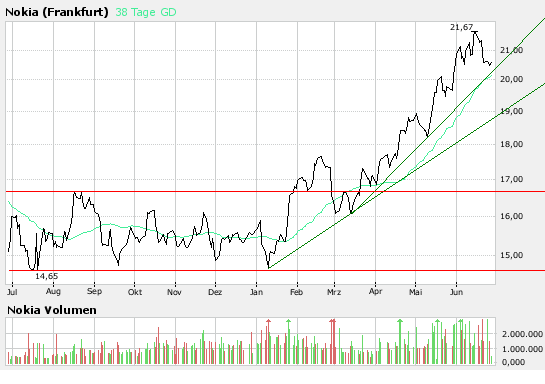Click the Jan month label
545x384 pixels.
(256, 292)
